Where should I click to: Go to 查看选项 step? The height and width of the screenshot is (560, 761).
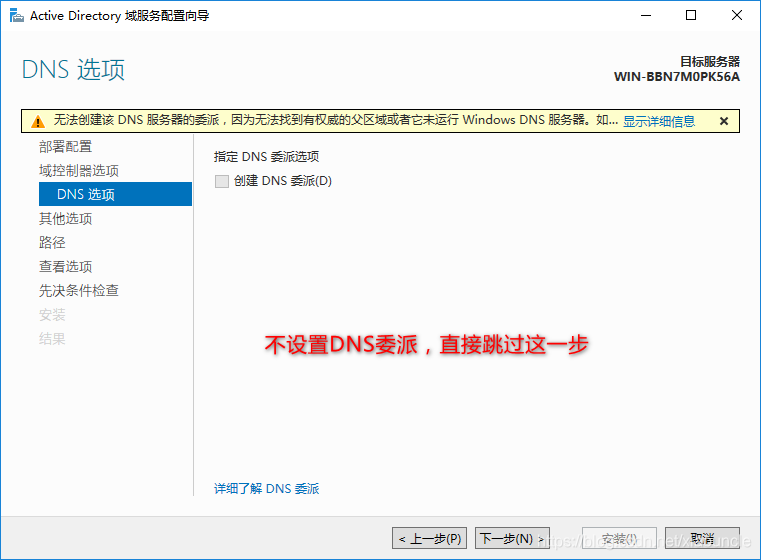[x=66, y=266]
